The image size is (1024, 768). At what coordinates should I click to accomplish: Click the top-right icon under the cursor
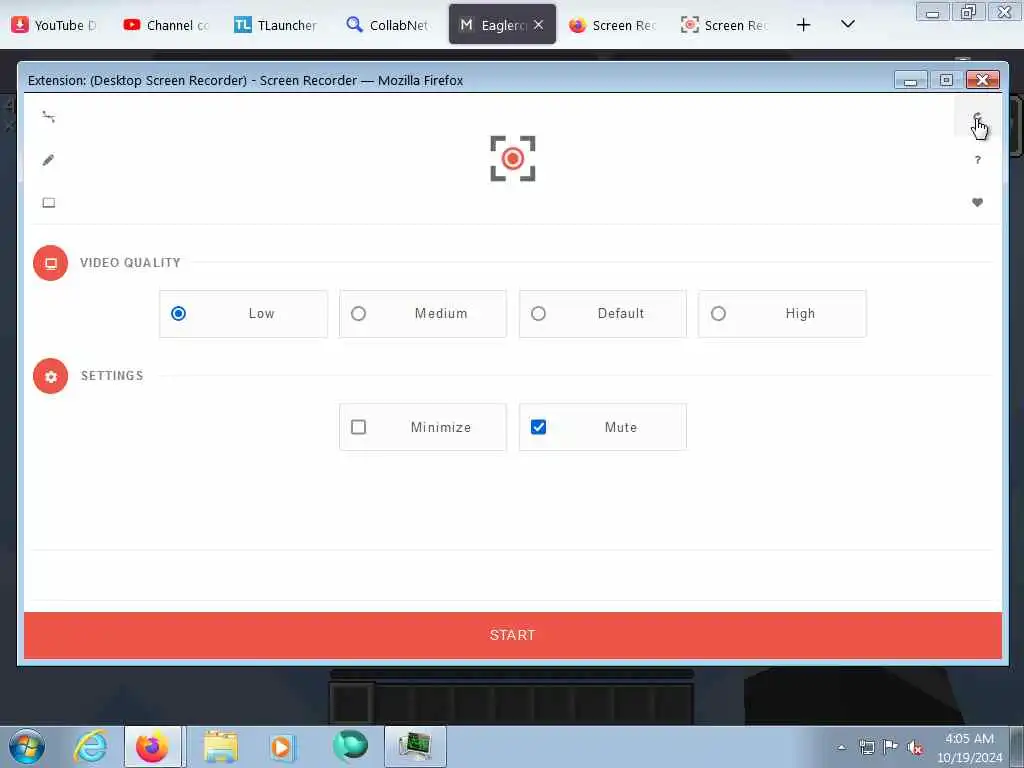click(977, 118)
